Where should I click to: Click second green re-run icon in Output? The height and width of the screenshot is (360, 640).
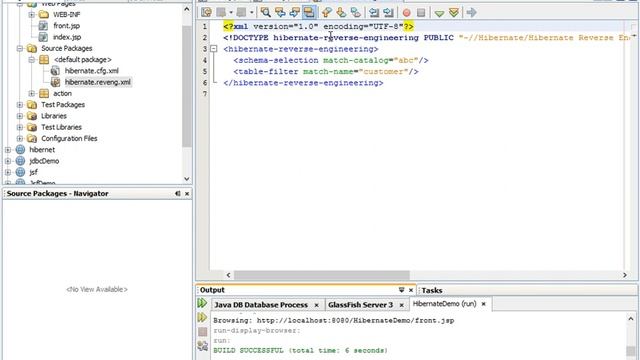pyautogui.click(x=202, y=317)
